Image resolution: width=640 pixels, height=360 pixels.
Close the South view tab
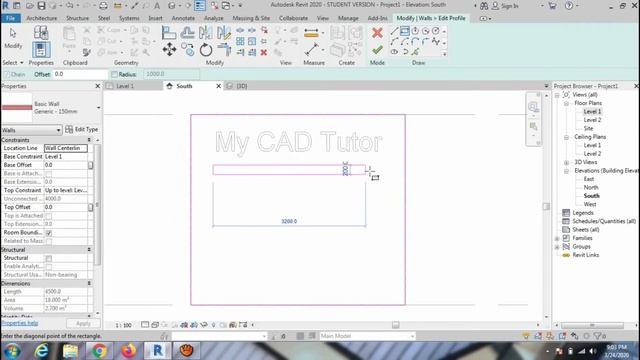click(x=218, y=86)
